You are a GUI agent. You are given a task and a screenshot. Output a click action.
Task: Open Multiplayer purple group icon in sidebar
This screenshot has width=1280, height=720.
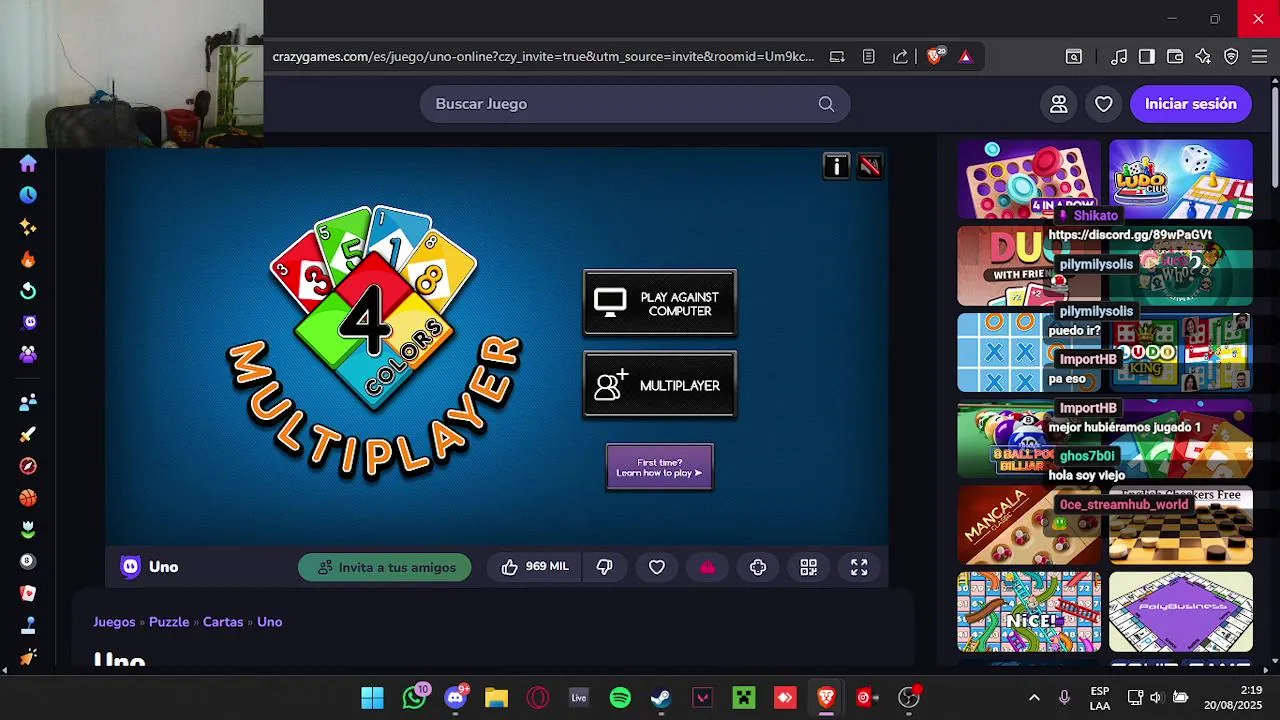point(28,354)
